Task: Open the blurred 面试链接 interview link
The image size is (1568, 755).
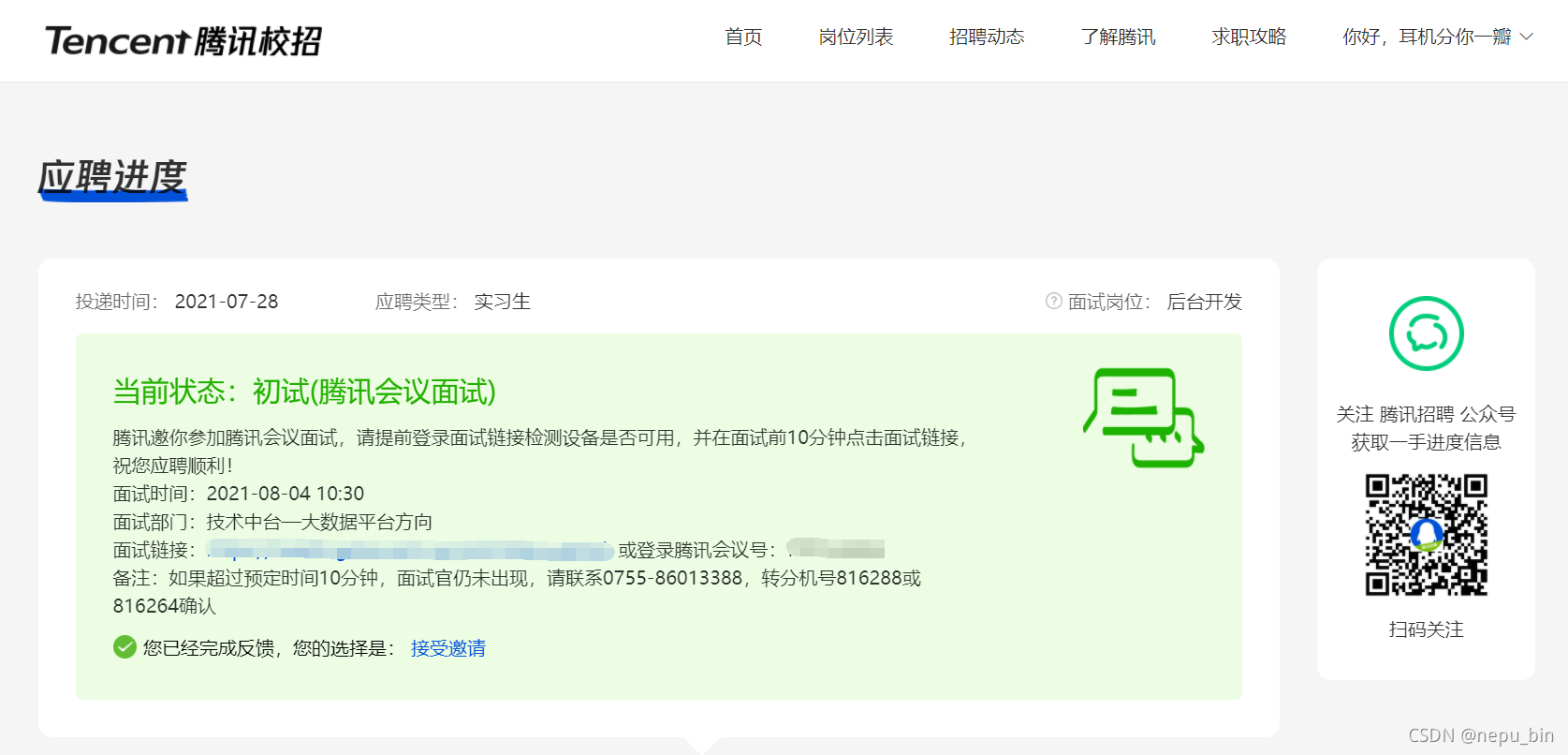Action: [410, 550]
